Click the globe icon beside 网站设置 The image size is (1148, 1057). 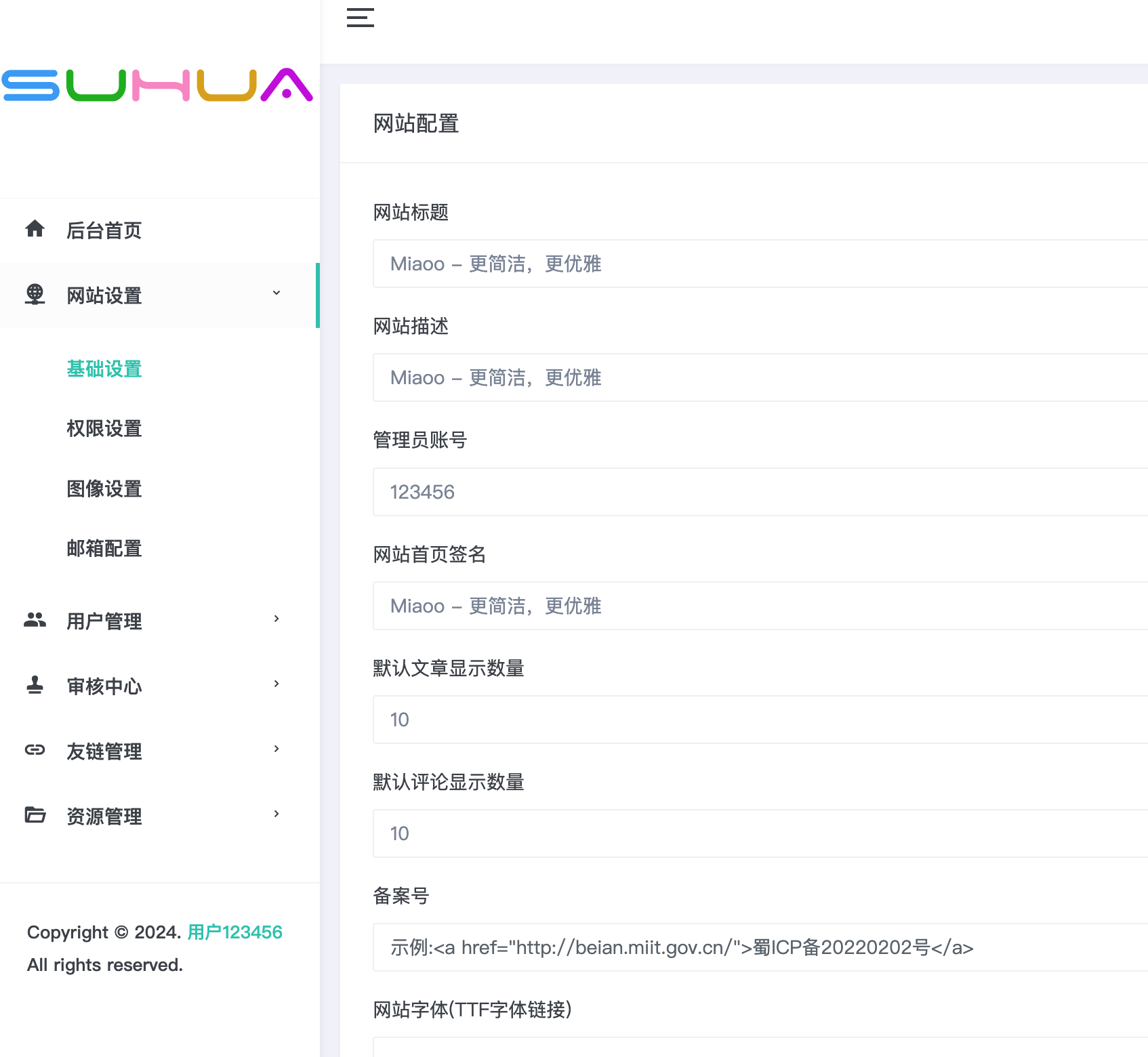point(35,294)
